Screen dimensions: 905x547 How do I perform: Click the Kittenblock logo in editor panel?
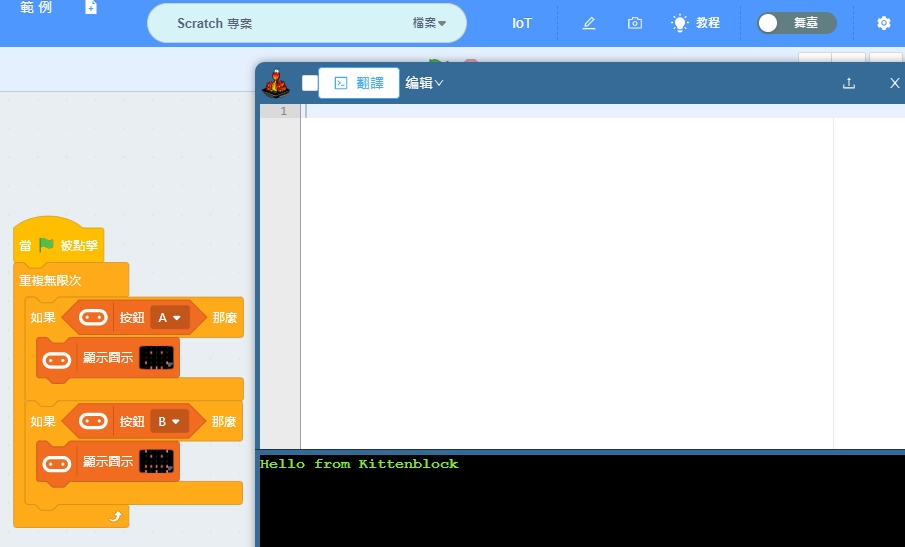pos(277,84)
